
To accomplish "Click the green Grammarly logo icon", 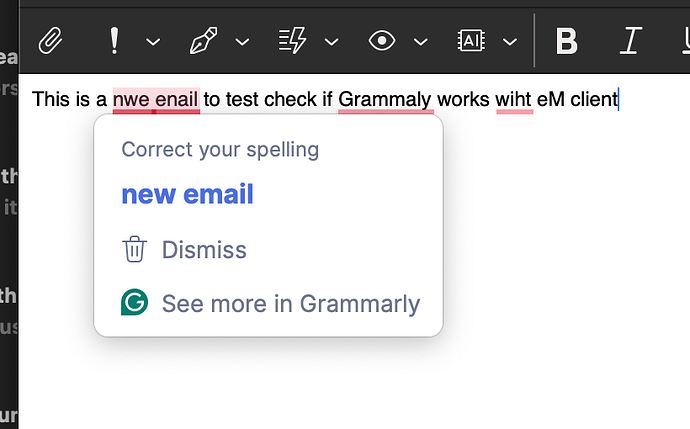I will tap(134, 302).
